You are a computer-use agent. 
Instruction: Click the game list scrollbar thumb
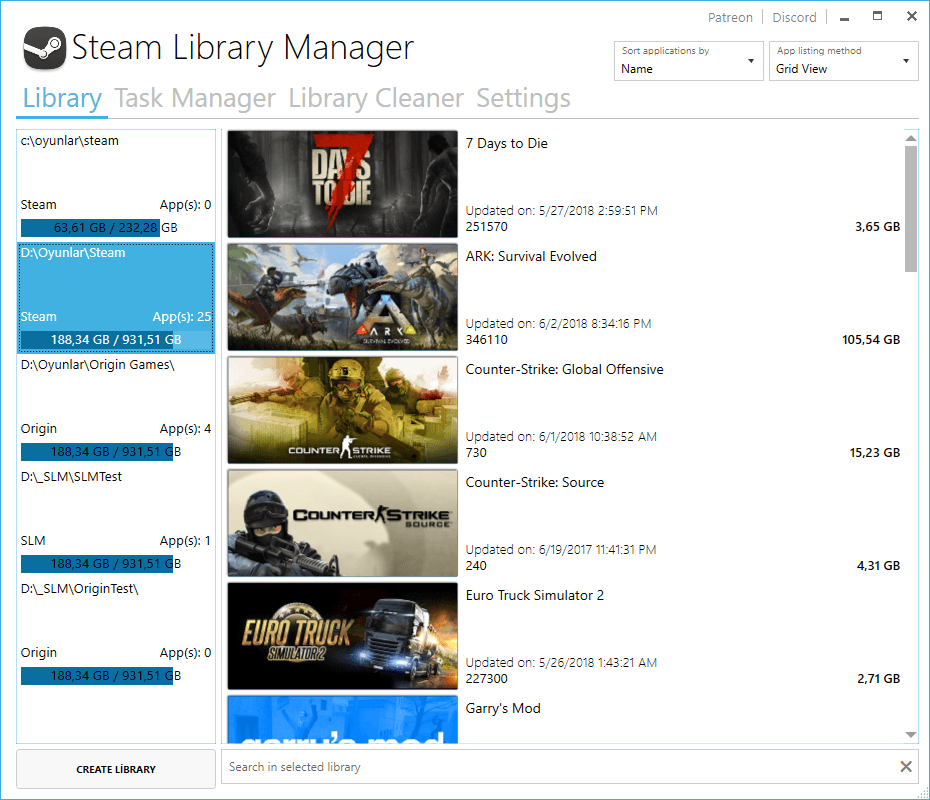pyautogui.click(x=910, y=209)
